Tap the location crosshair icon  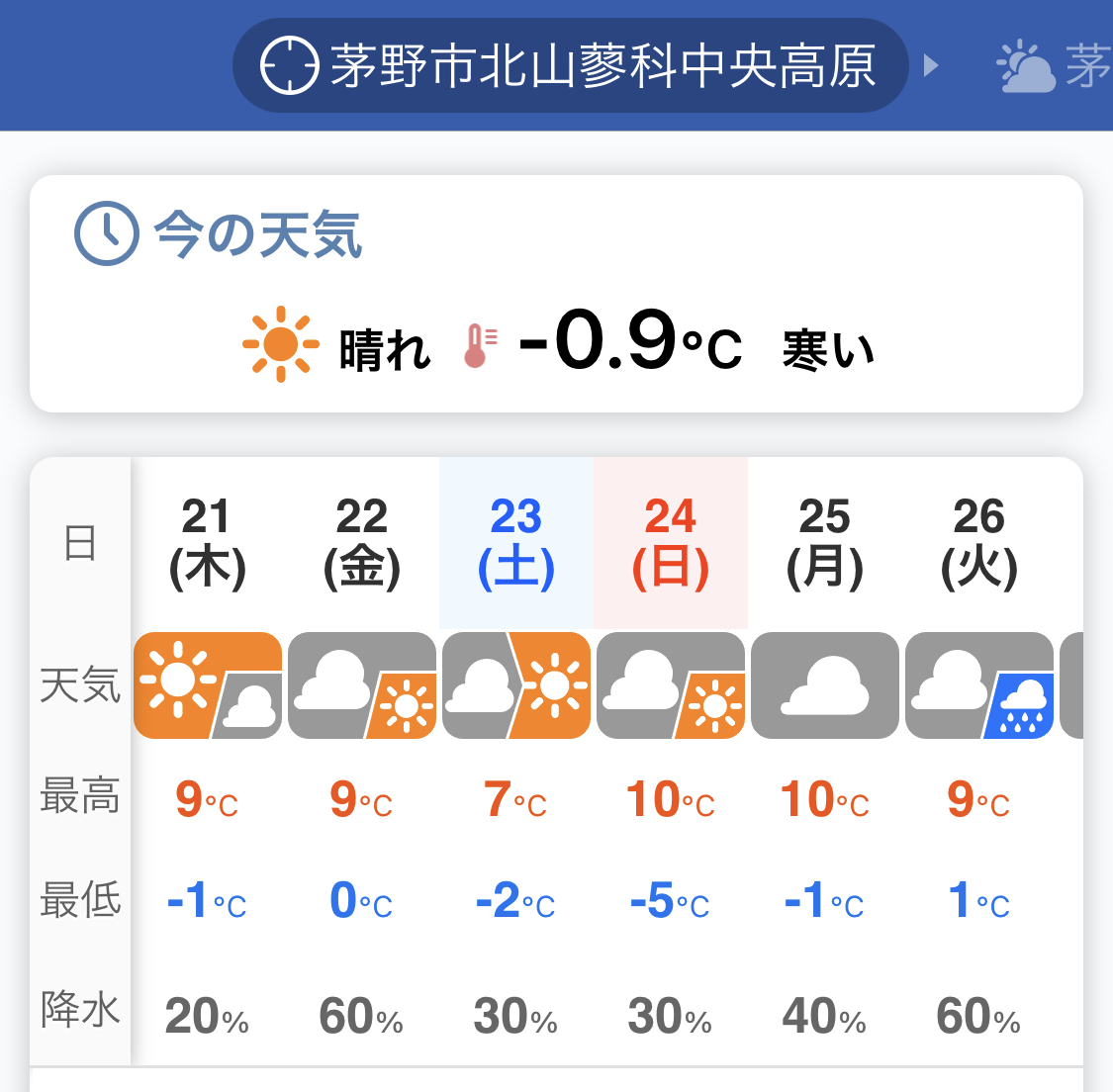[x=289, y=65]
